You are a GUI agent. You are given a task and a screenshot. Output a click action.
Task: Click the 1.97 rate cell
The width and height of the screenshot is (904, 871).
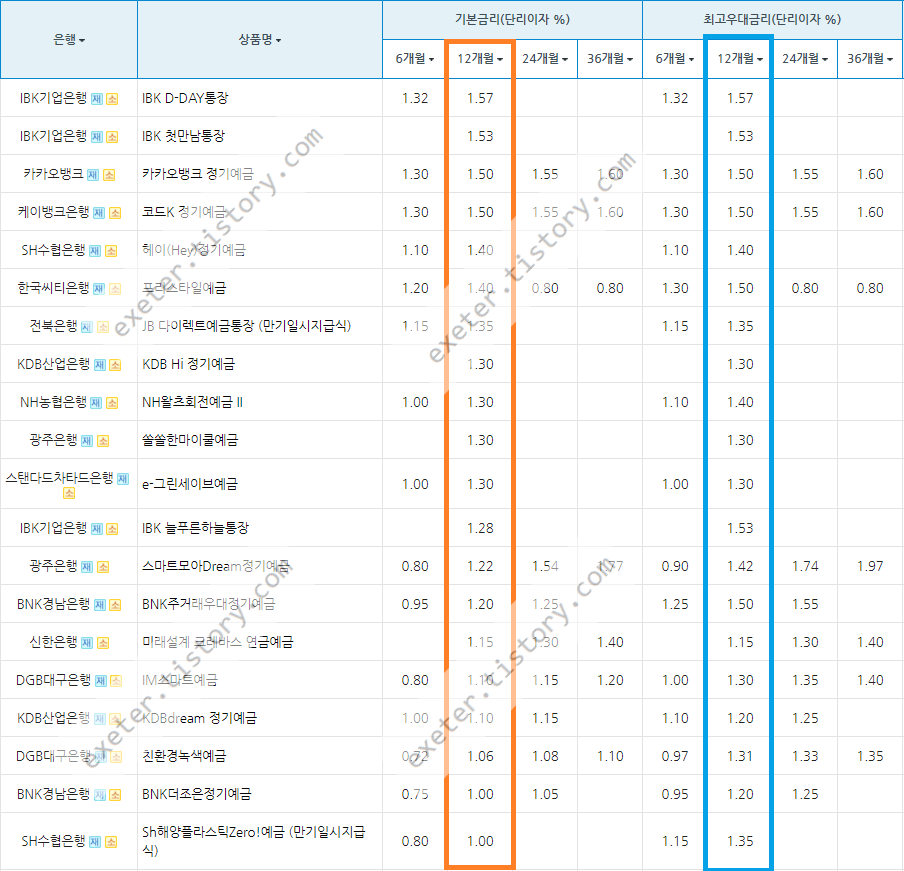pos(870,566)
